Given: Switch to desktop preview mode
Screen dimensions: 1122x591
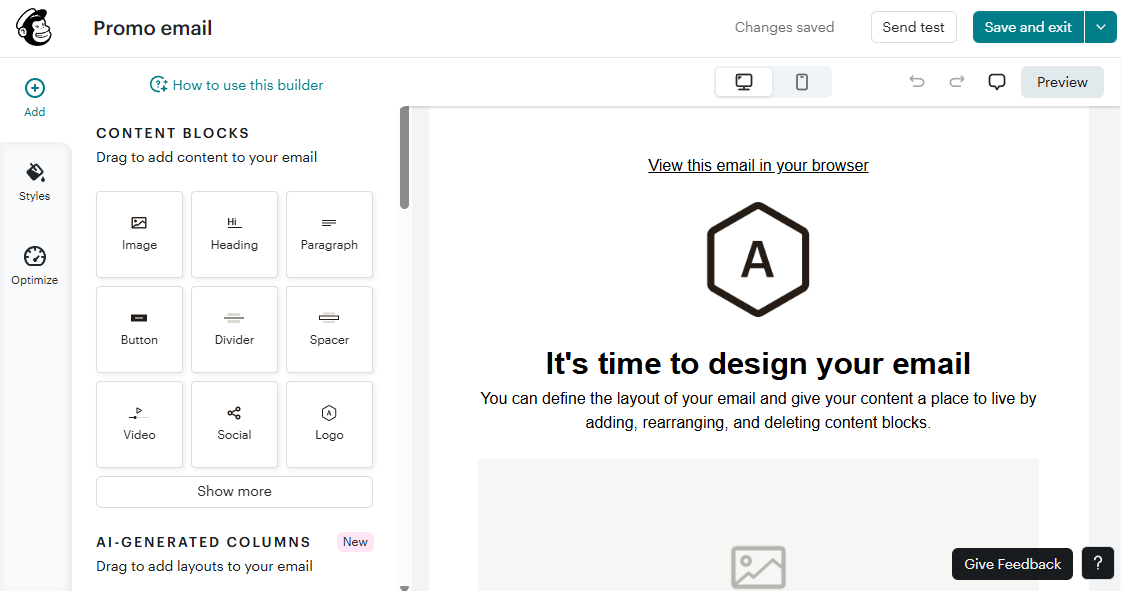Looking at the screenshot, I should pos(743,81).
